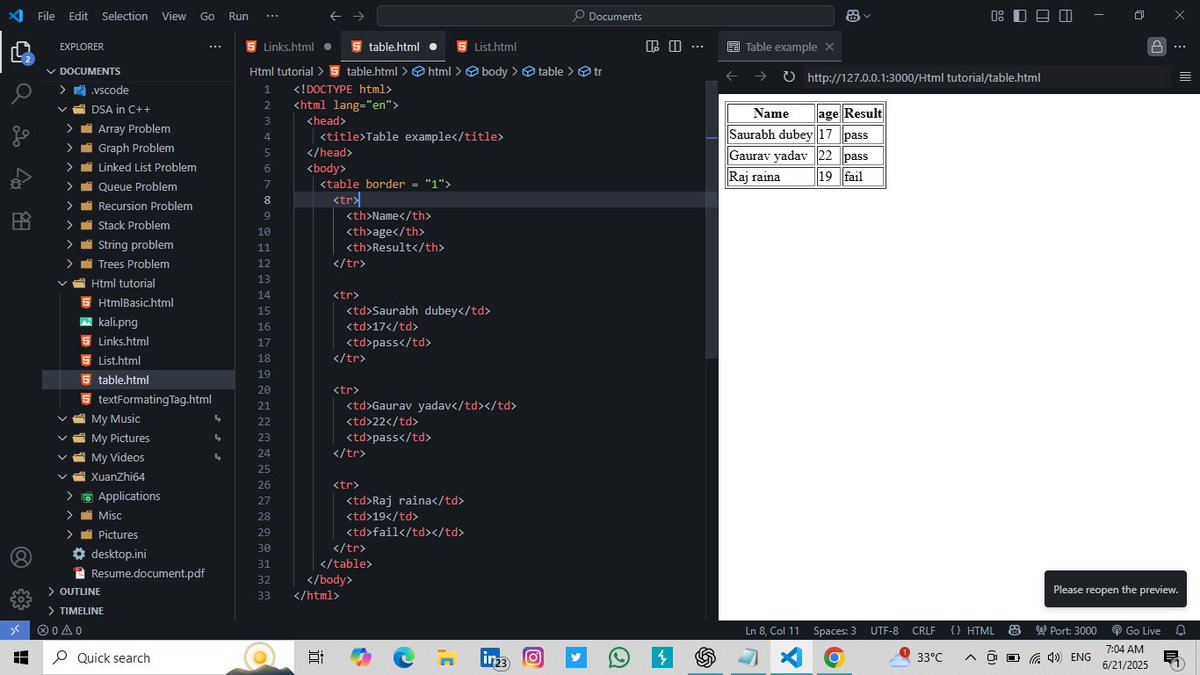Image resolution: width=1200 pixels, height=675 pixels.
Task: Open the Selection menu
Action: pyautogui.click(x=125, y=16)
